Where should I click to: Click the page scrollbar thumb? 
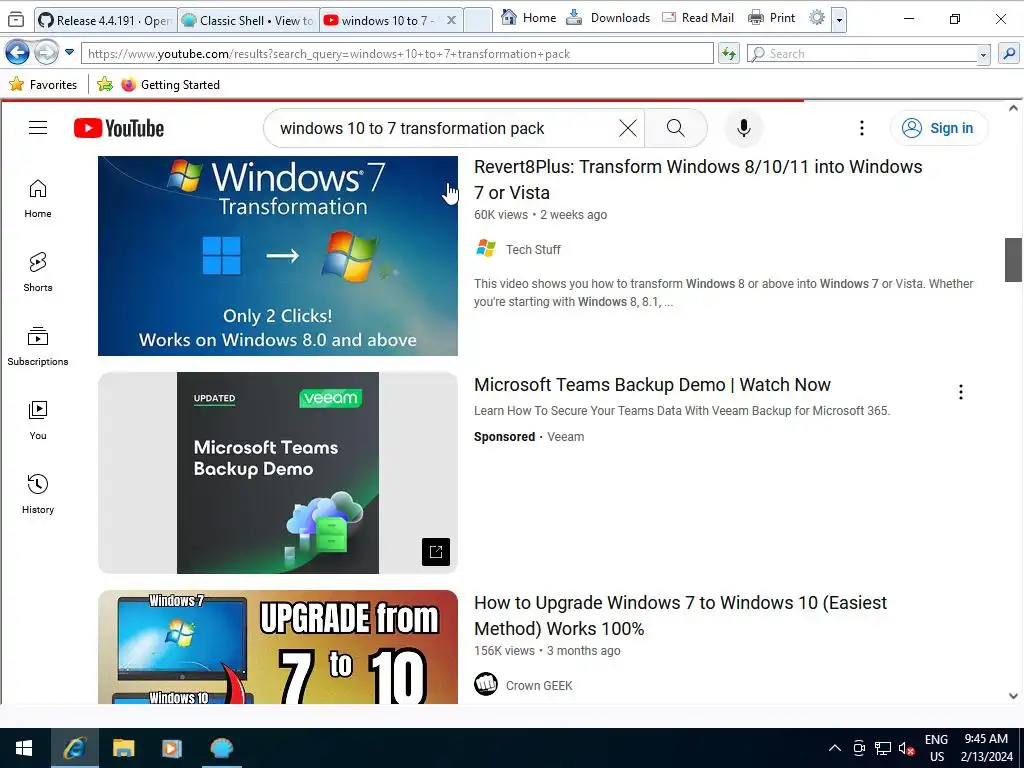(x=1013, y=260)
